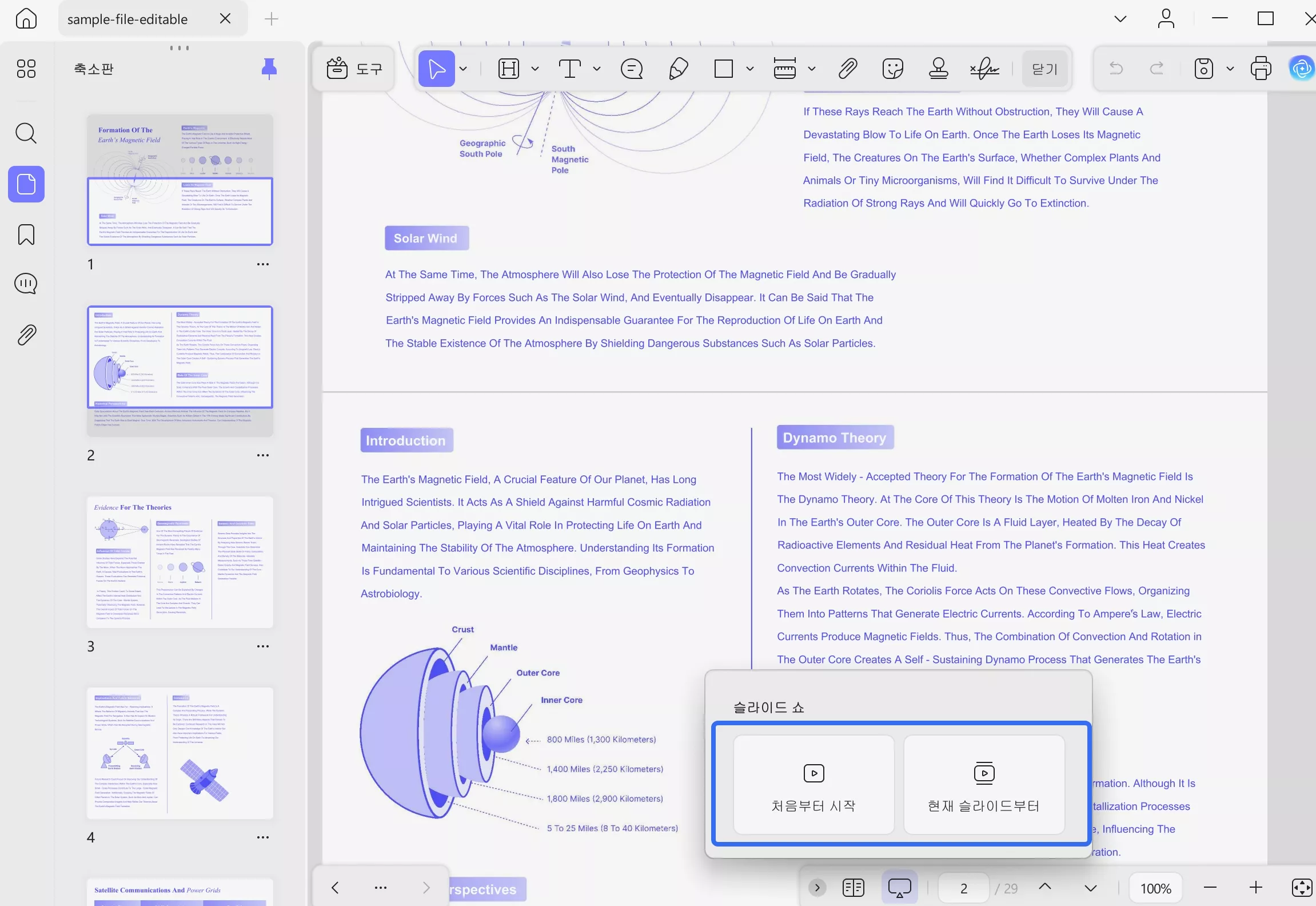
Task: Open the sticker tool
Action: (893, 69)
